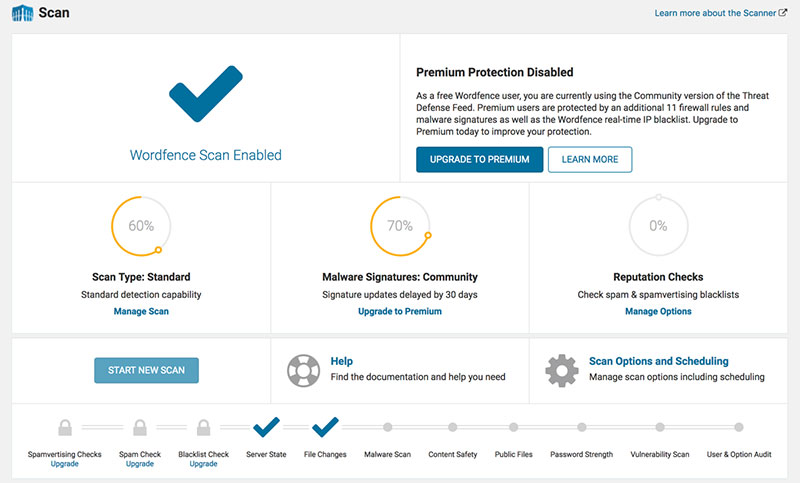Open the Manage Scan link
Screen dimensions: 800x483
pos(141,311)
